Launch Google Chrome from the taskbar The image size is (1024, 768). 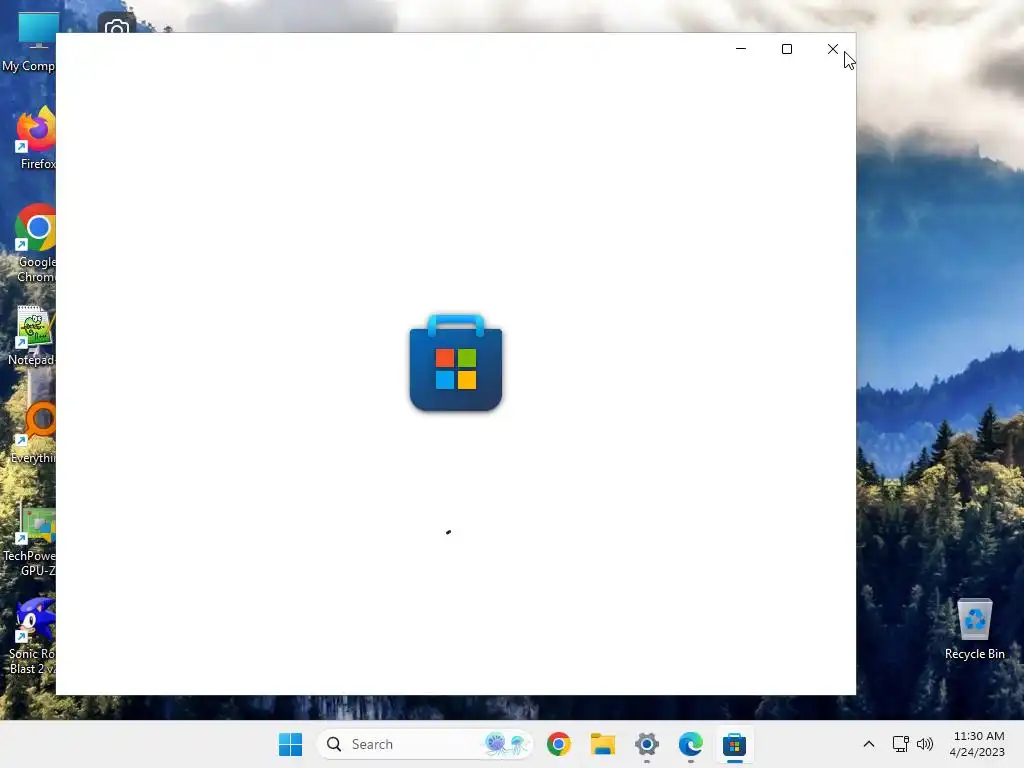559,744
